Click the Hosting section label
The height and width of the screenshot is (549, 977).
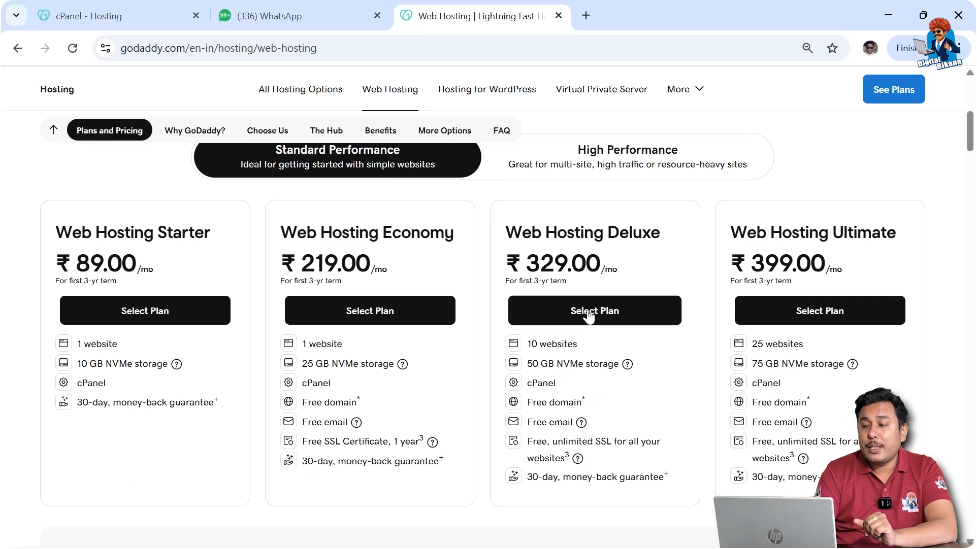tap(57, 89)
